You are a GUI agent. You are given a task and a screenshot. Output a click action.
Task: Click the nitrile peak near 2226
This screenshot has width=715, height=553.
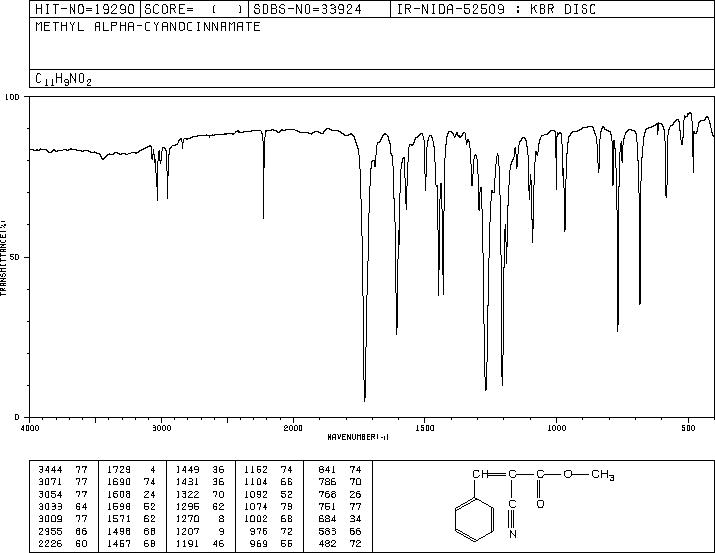tap(264, 217)
